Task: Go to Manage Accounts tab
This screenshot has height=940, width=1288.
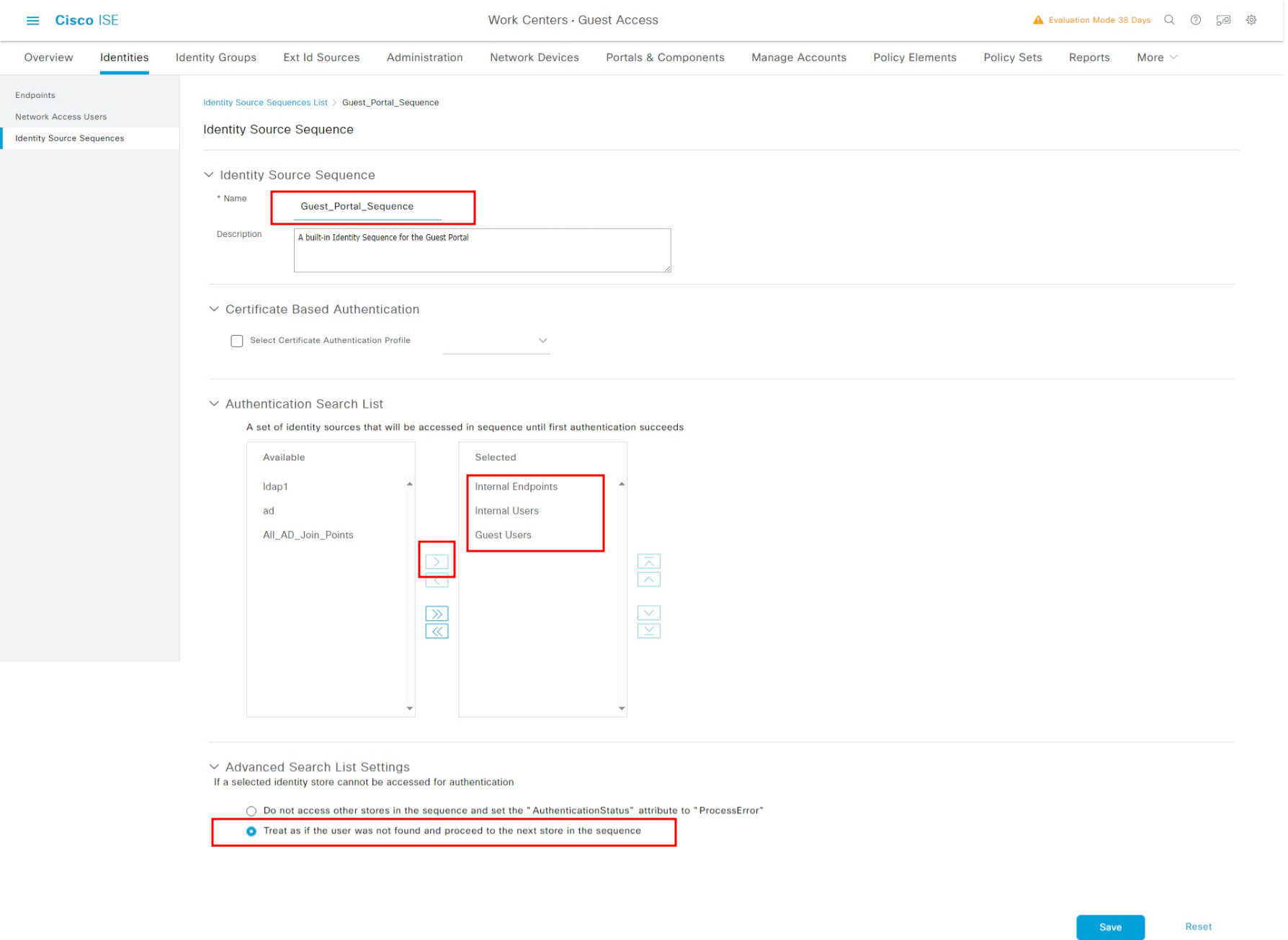Action: pos(799,58)
